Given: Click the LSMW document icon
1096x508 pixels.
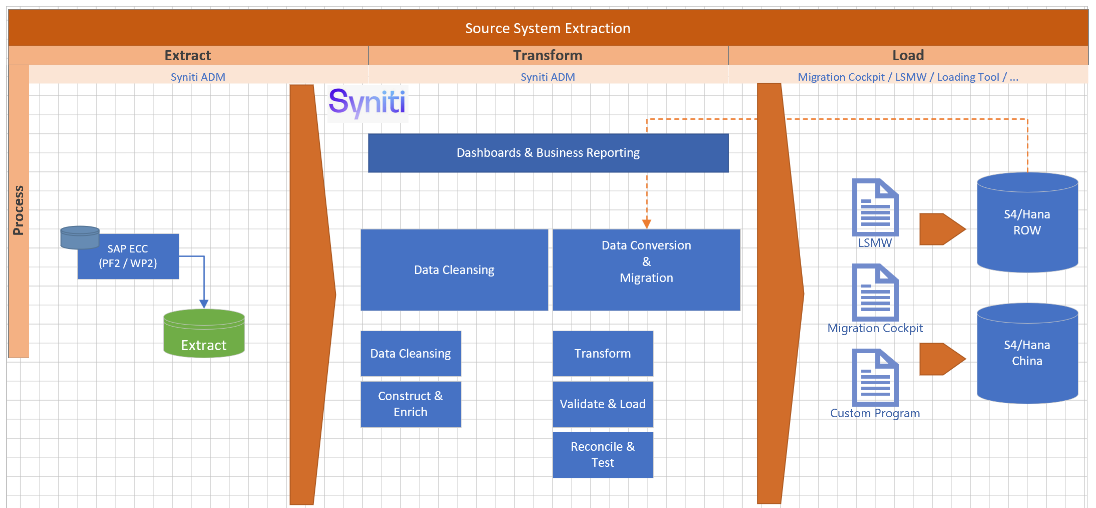Looking at the screenshot, I should [x=874, y=207].
